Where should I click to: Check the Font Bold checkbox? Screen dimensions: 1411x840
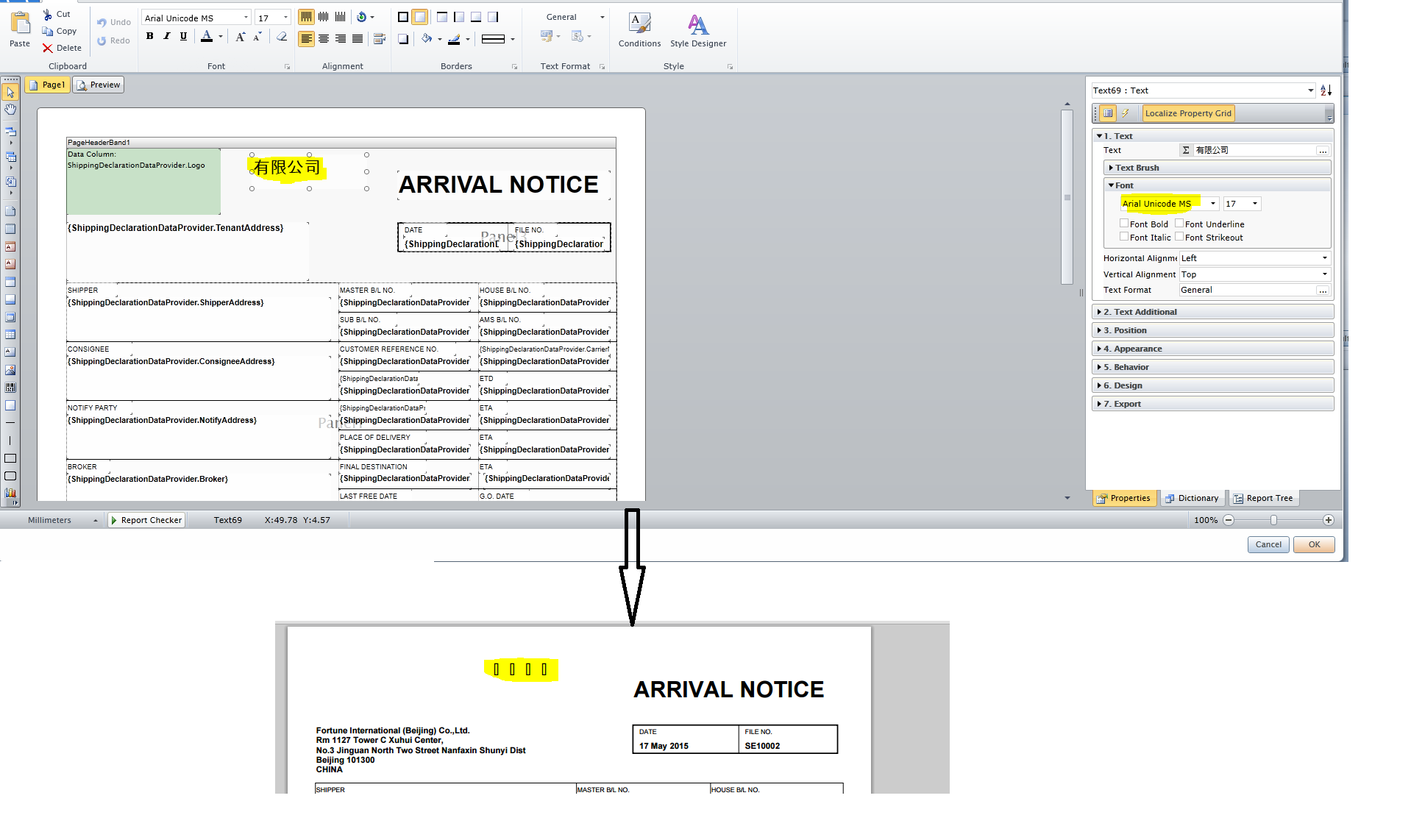(1124, 223)
